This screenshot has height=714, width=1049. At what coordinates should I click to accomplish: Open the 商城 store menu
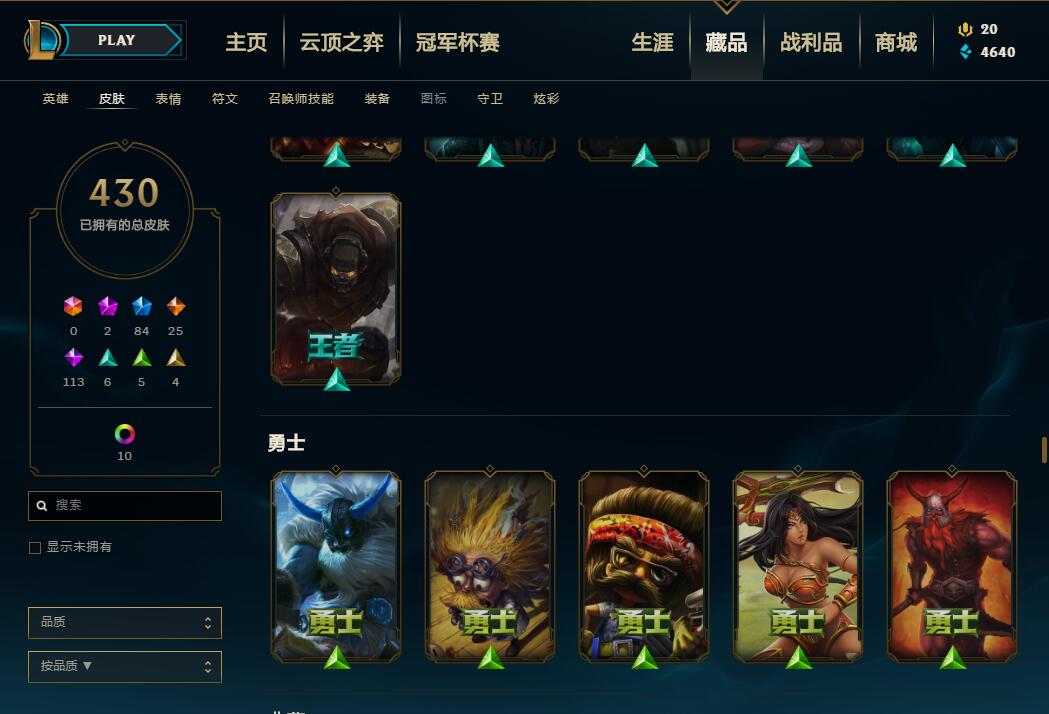coord(896,42)
